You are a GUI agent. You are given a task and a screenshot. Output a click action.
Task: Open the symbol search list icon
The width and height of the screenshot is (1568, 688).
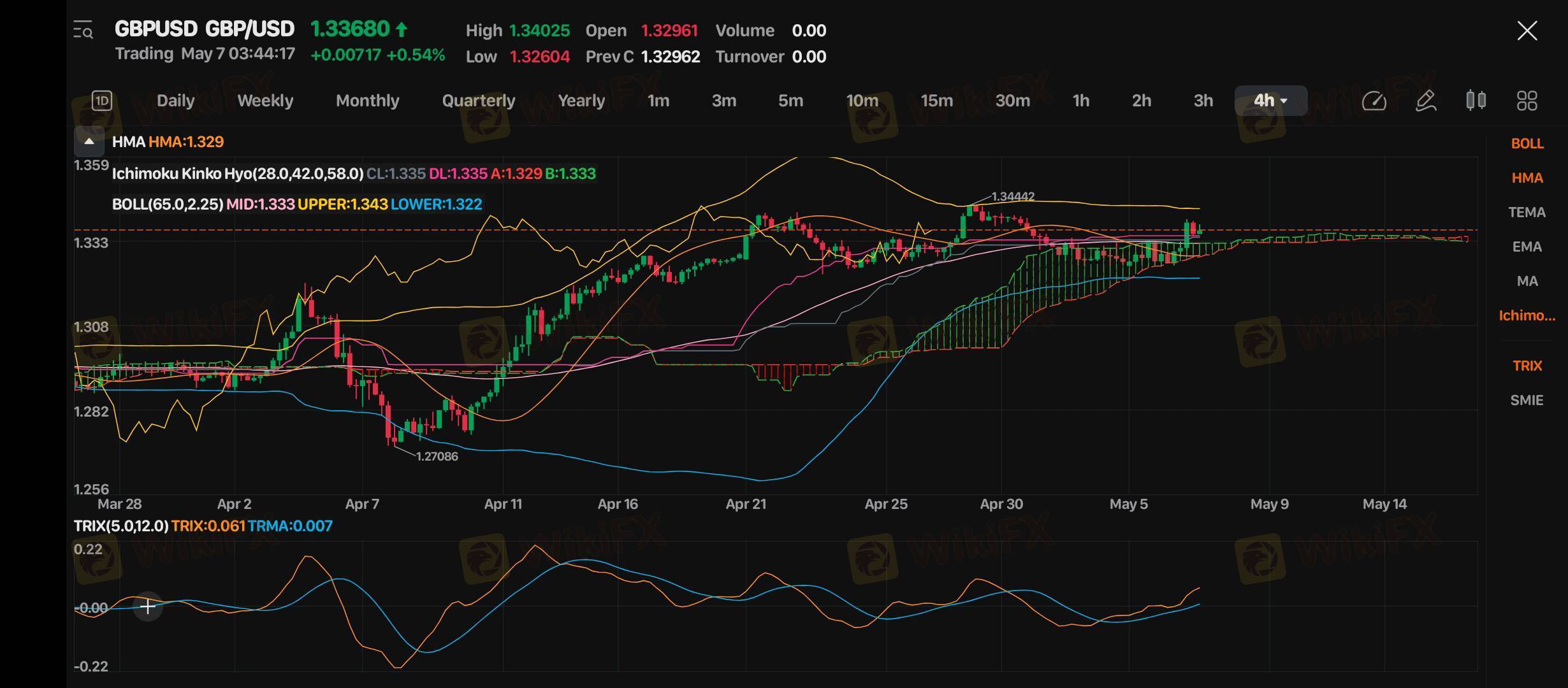pyautogui.click(x=83, y=30)
